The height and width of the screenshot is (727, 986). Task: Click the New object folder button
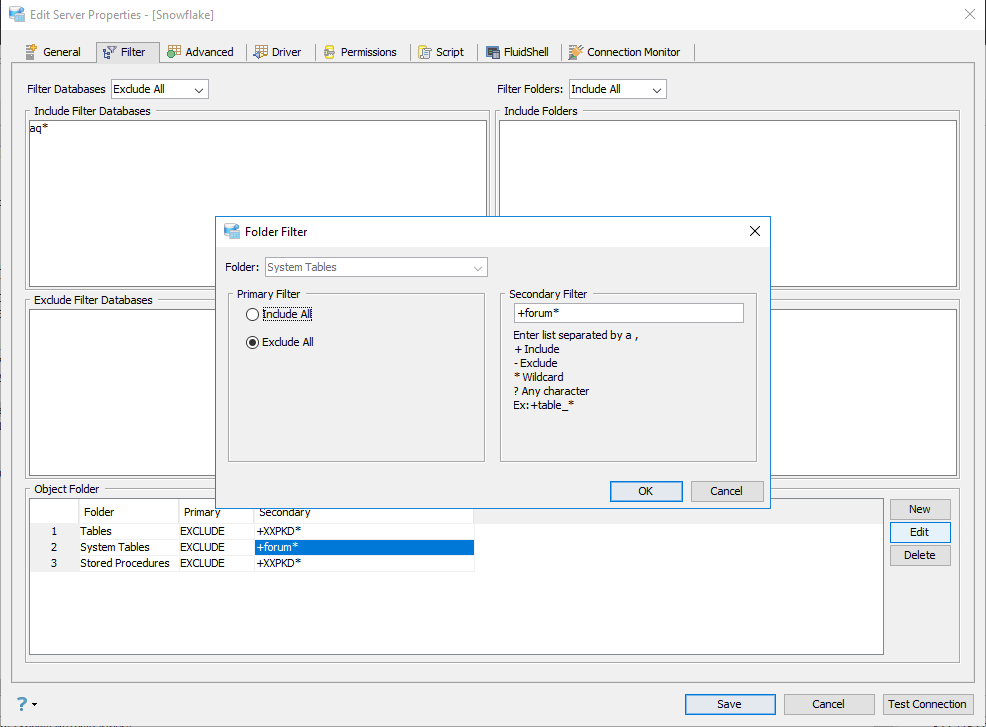(919, 509)
